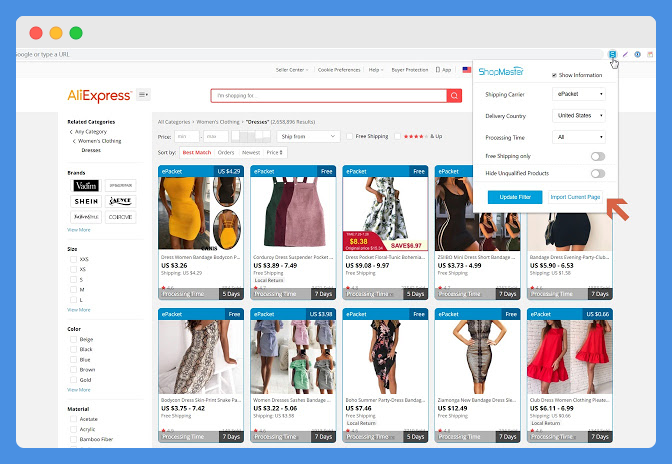Open the yellow bandage bodycon dress thumbnail
Viewport: 672px width, 464px height.
201,213
